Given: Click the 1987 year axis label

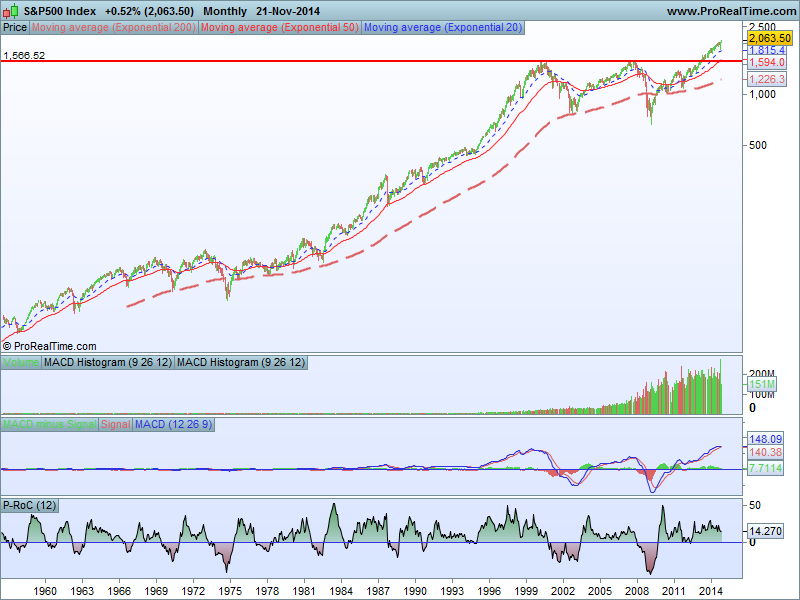Looking at the screenshot, I should pos(378,591).
